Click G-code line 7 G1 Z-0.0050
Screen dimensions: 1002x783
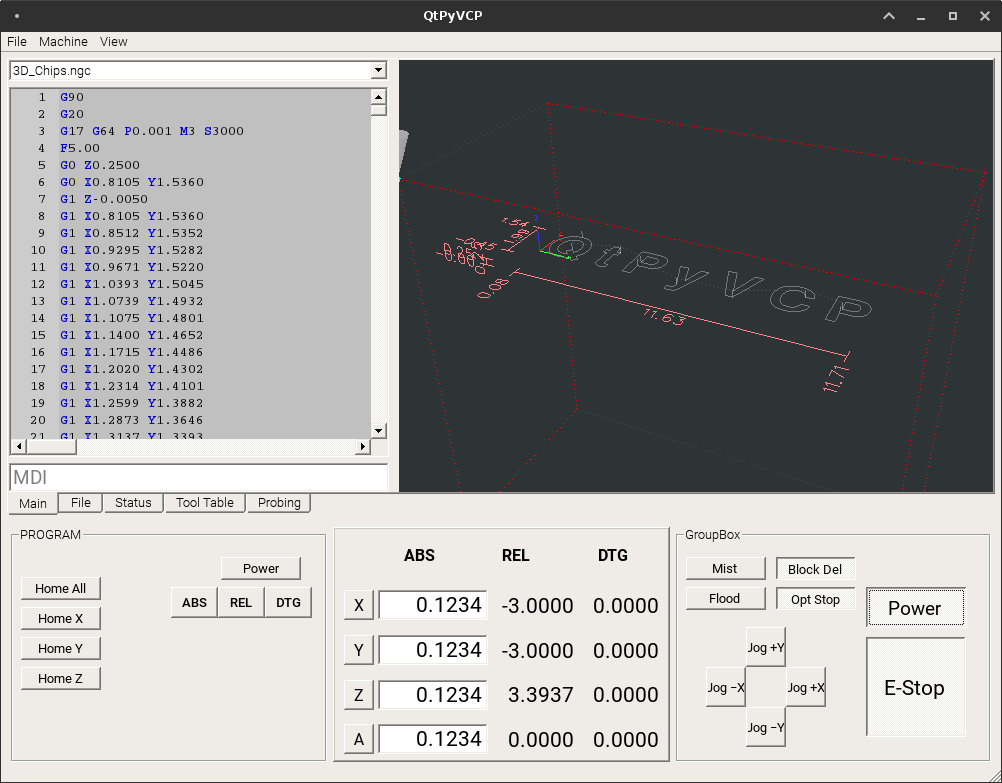pyautogui.click(x=104, y=199)
